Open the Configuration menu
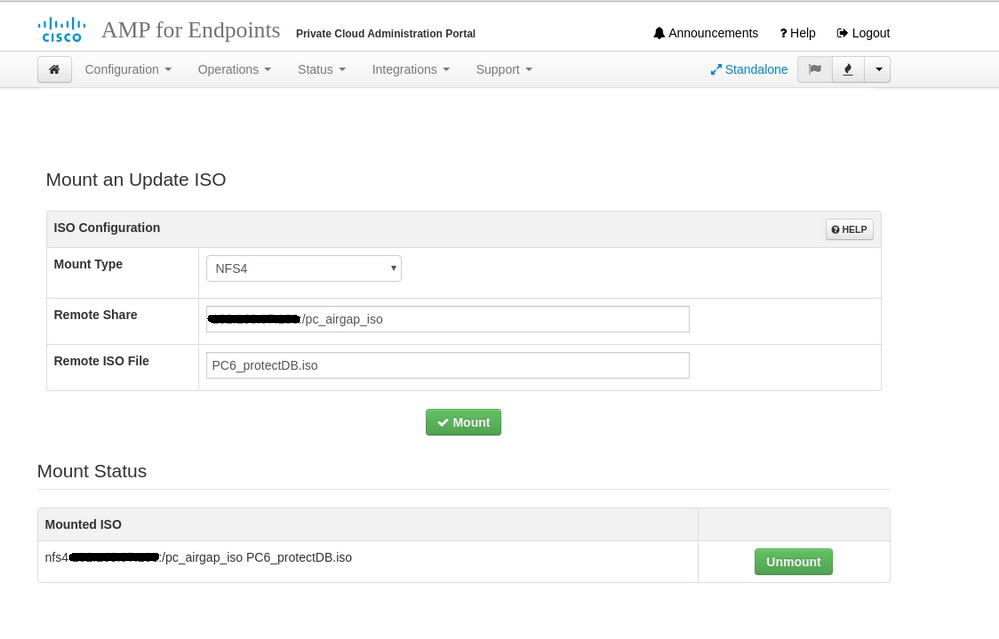The width and height of the screenshot is (999, 639). click(128, 69)
